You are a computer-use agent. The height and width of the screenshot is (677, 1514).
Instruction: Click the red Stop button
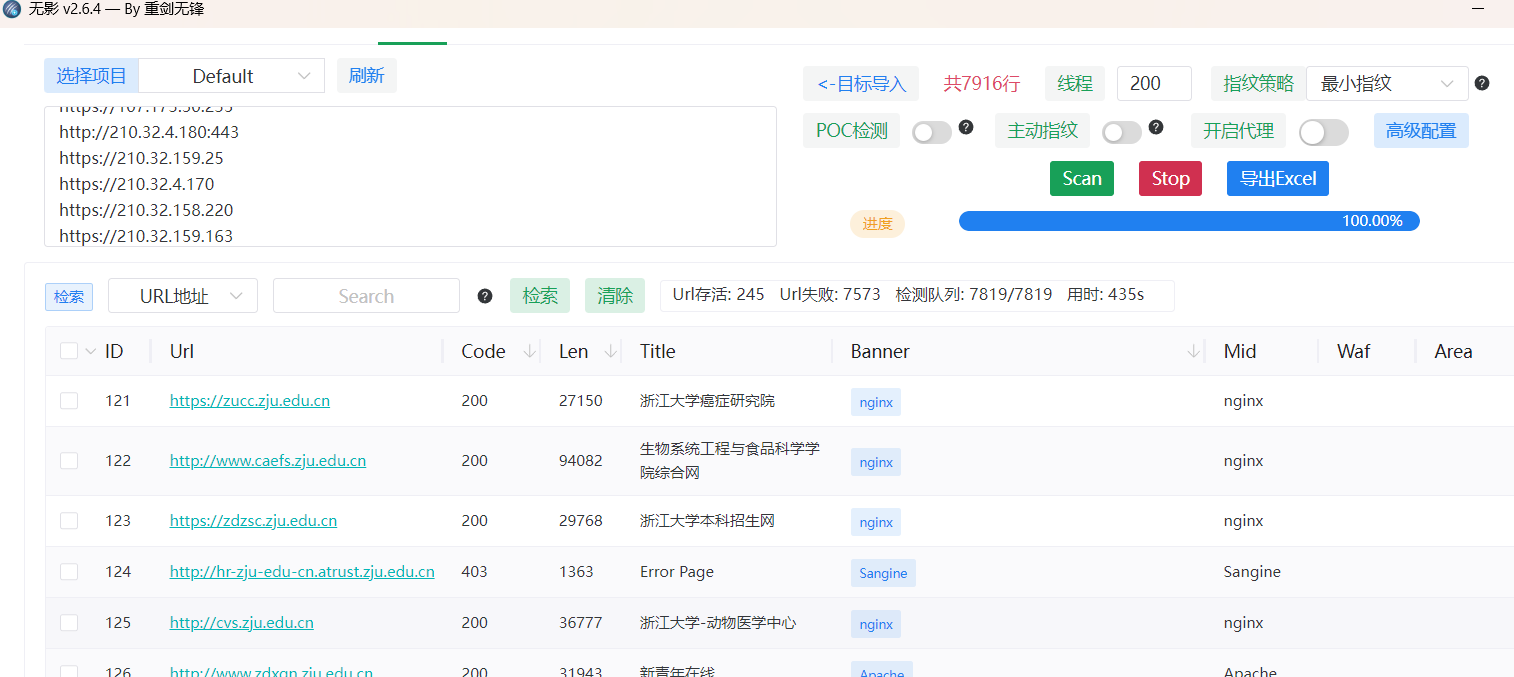1170,178
